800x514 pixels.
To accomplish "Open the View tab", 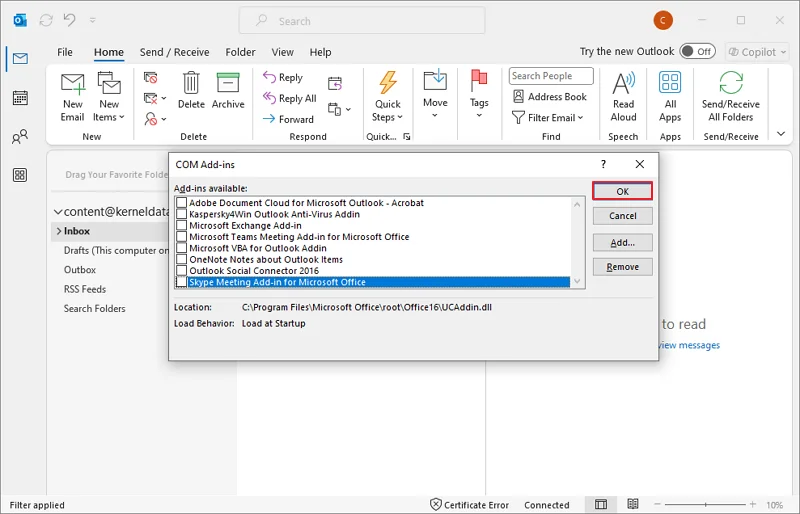I will point(283,52).
